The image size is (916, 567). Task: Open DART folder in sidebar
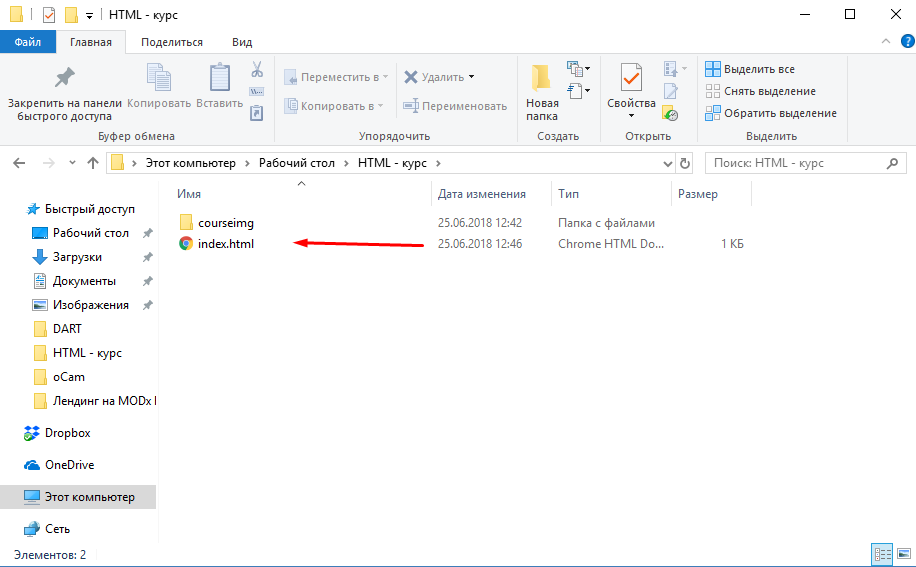click(x=57, y=329)
